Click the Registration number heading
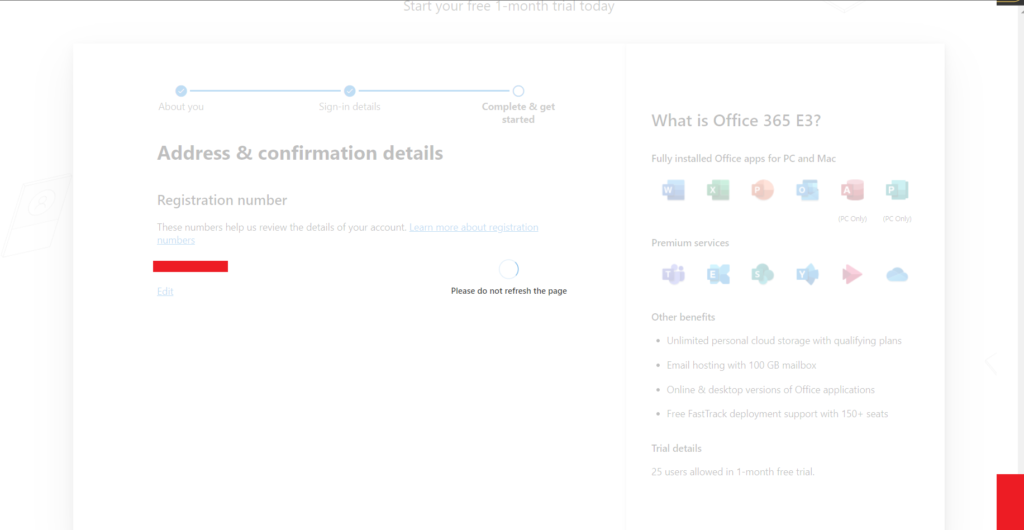The height and width of the screenshot is (530, 1024). [222, 200]
